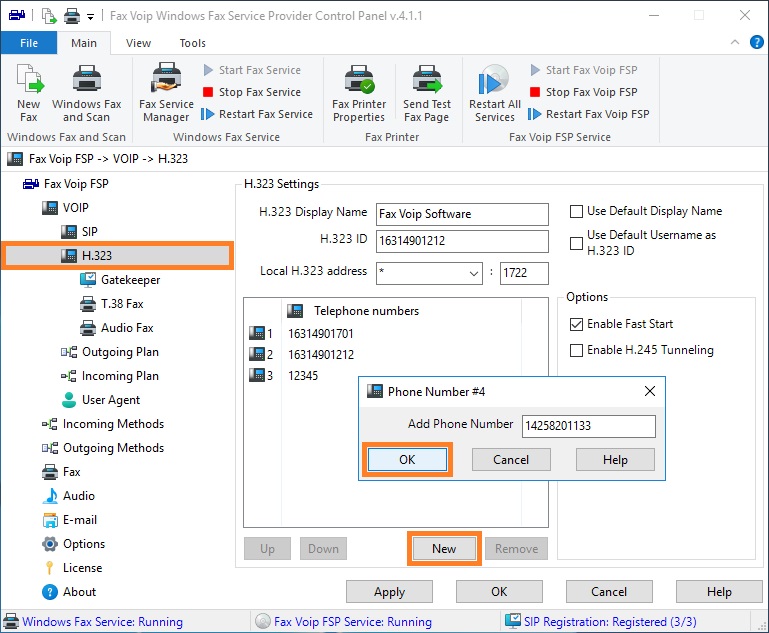The image size is (769, 633).
Task: Select SIP tree item
Action: [79, 232]
